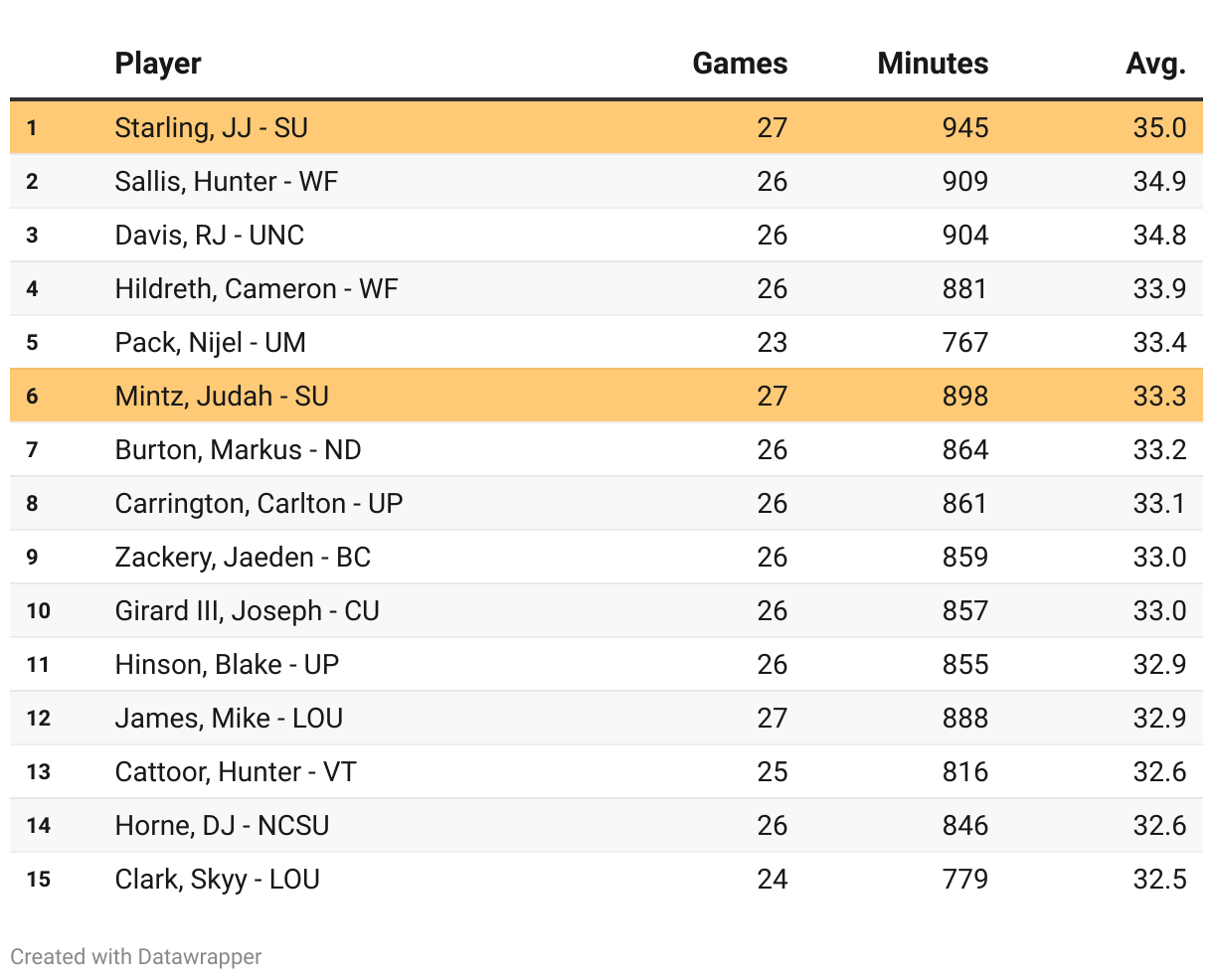Select James, Mike - LOU entry
Image resolution: width=1213 pixels, height=980 pixels.
[229, 718]
